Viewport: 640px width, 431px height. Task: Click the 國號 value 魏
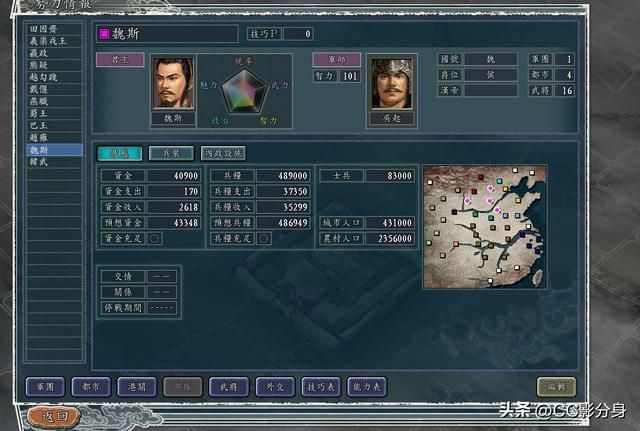pos(491,60)
